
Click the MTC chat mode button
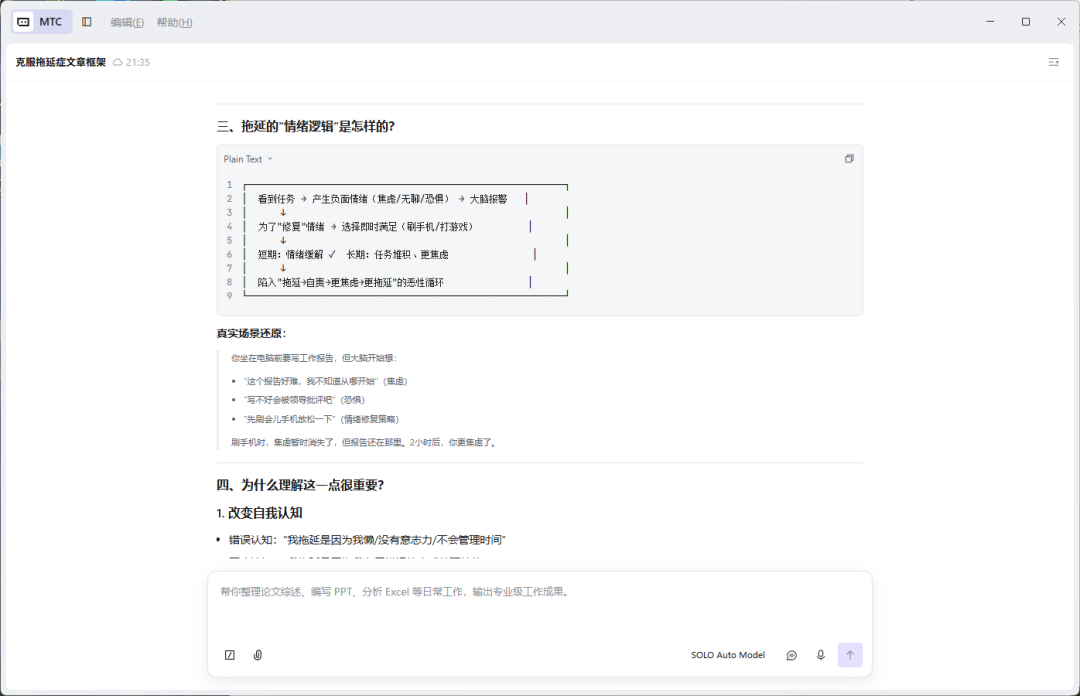pyautogui.click(x=41, y=22)
